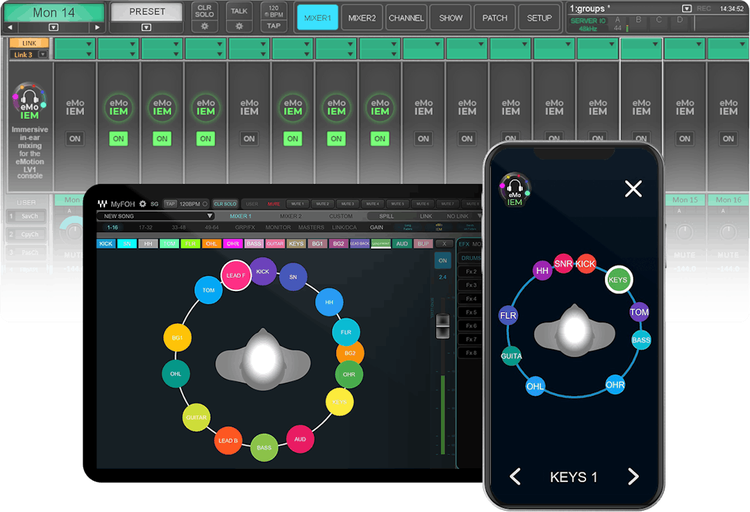Open the 1:groups scene dropdown
Viewport: 750px width, 512px height.
pyautogui.click(x=685, y=8)
